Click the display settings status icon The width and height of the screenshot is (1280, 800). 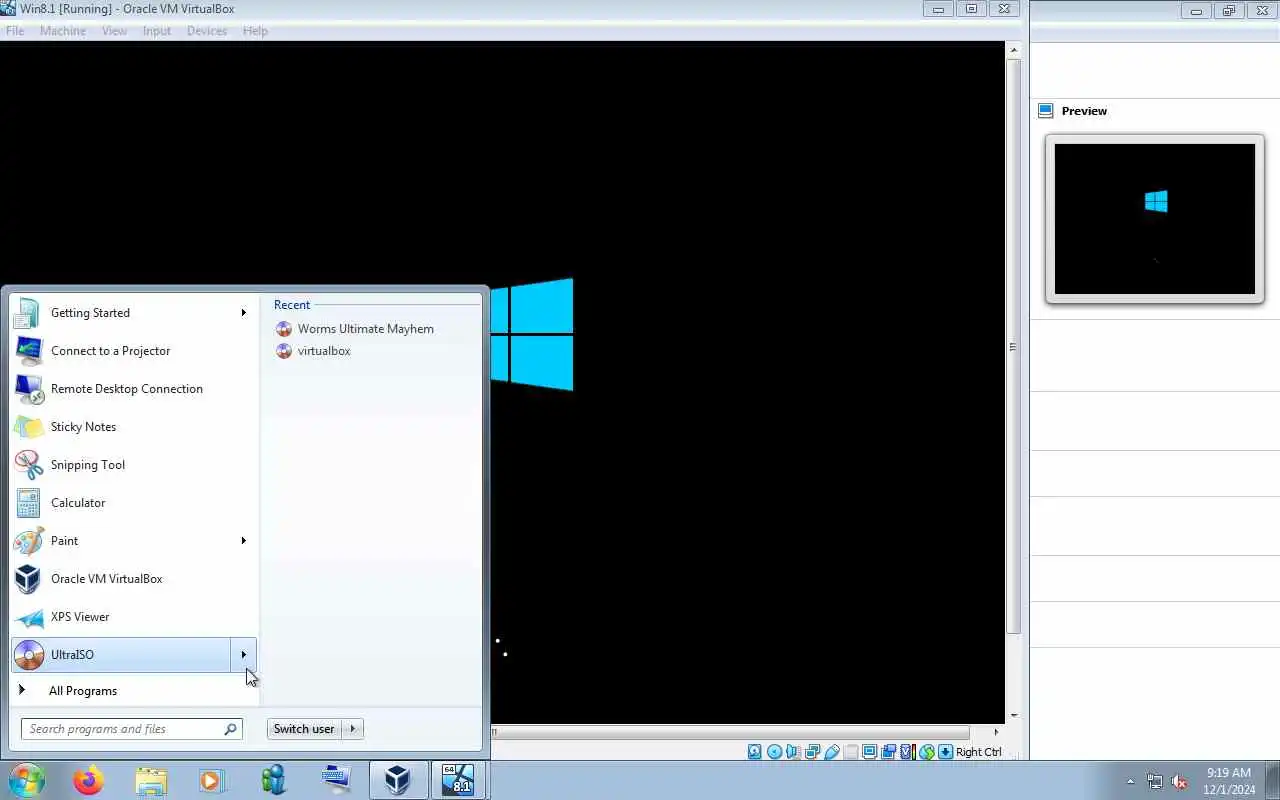point(869,752)
